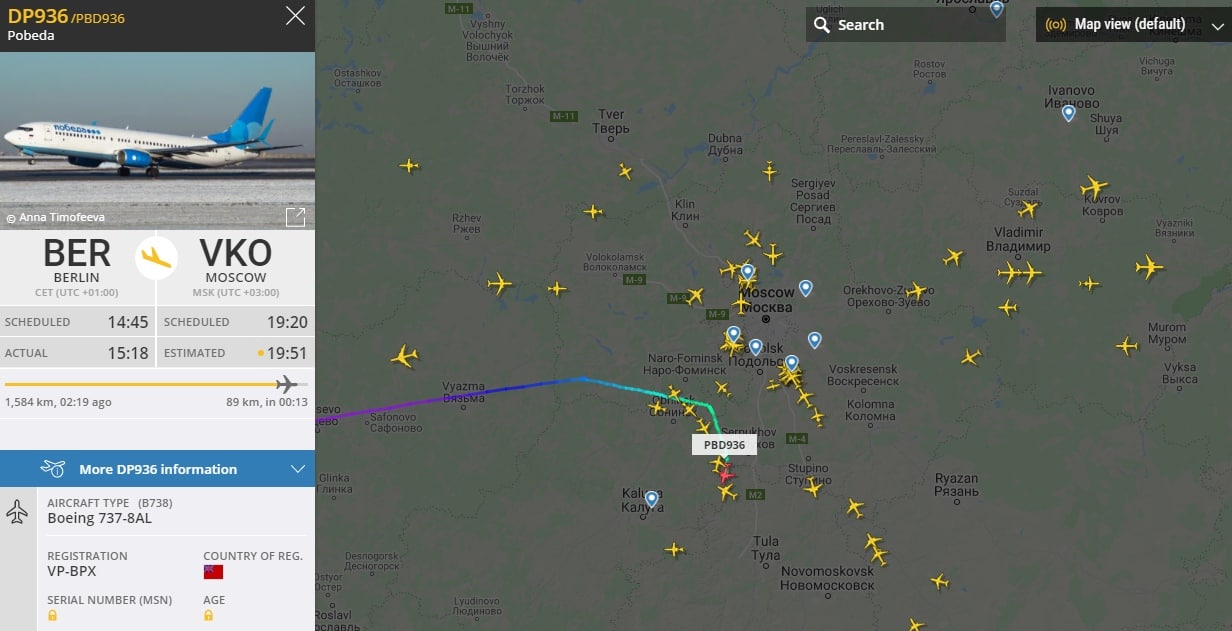The width and height of the screenshot is (1232, 631).
Task: Click the chevron on More DP936 information bar
Action: (297, 469)
